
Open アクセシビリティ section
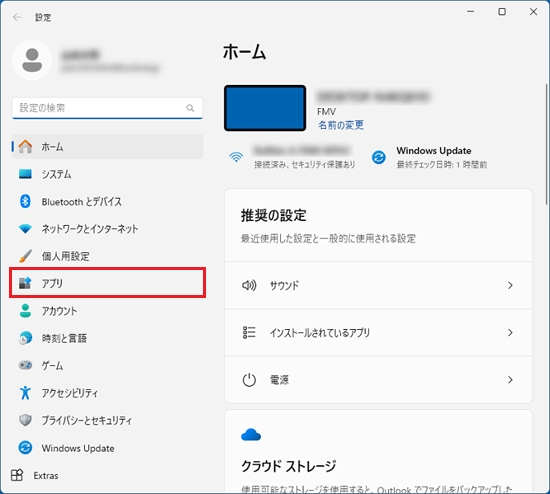(x=107, y=393)
